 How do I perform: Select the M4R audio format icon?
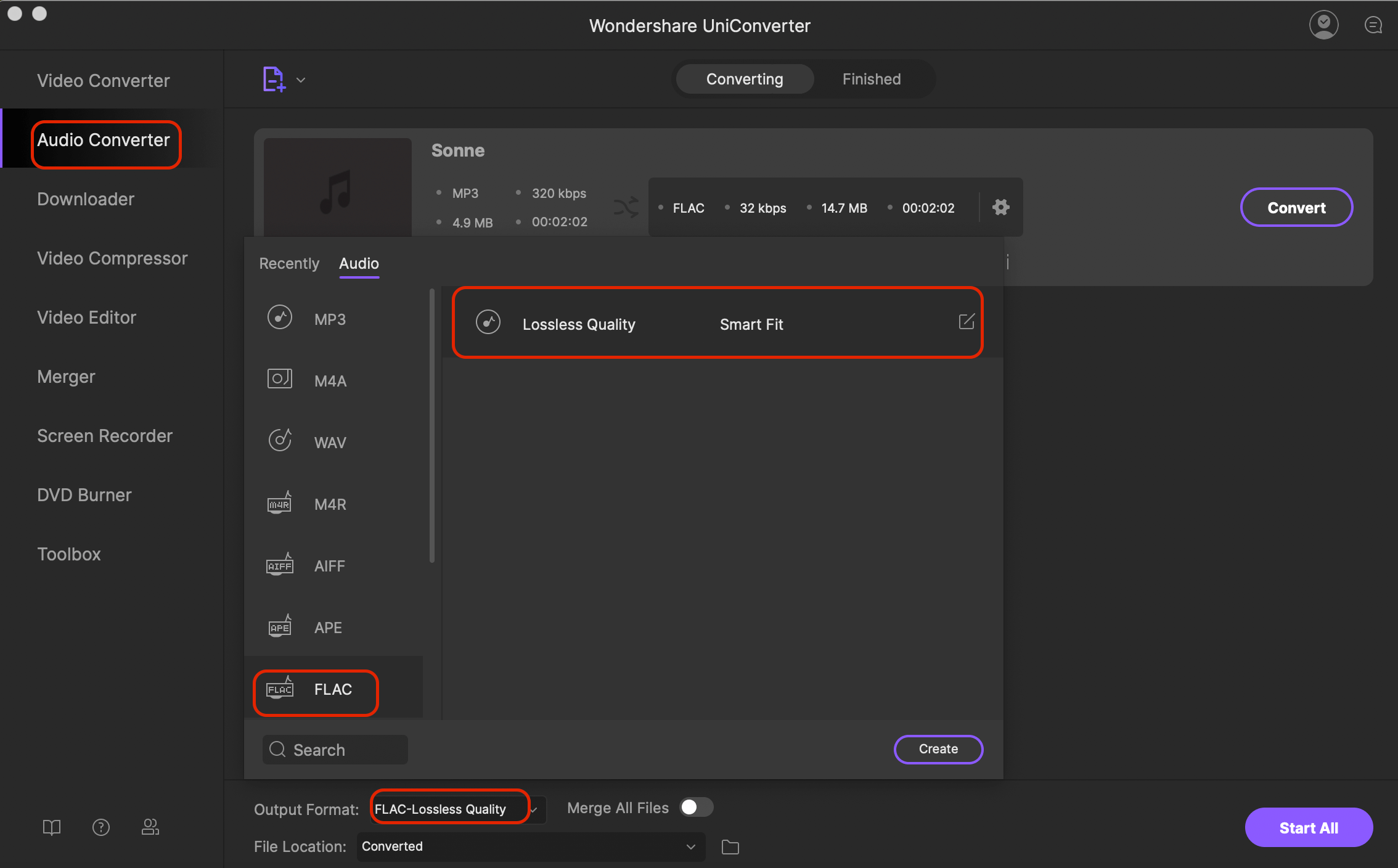(x=278, y=503)
